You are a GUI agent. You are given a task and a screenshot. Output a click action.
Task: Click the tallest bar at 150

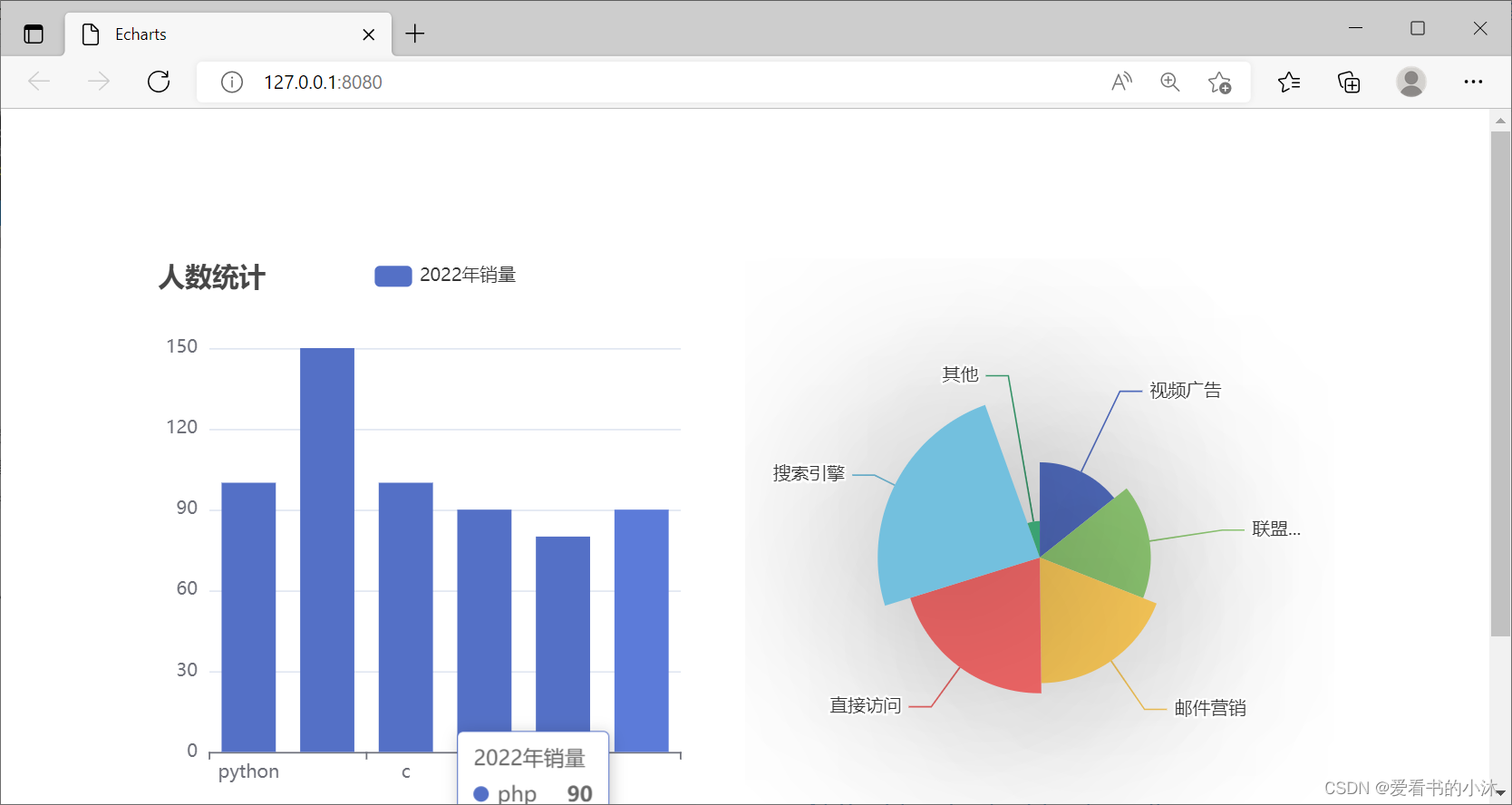(327, 550)
